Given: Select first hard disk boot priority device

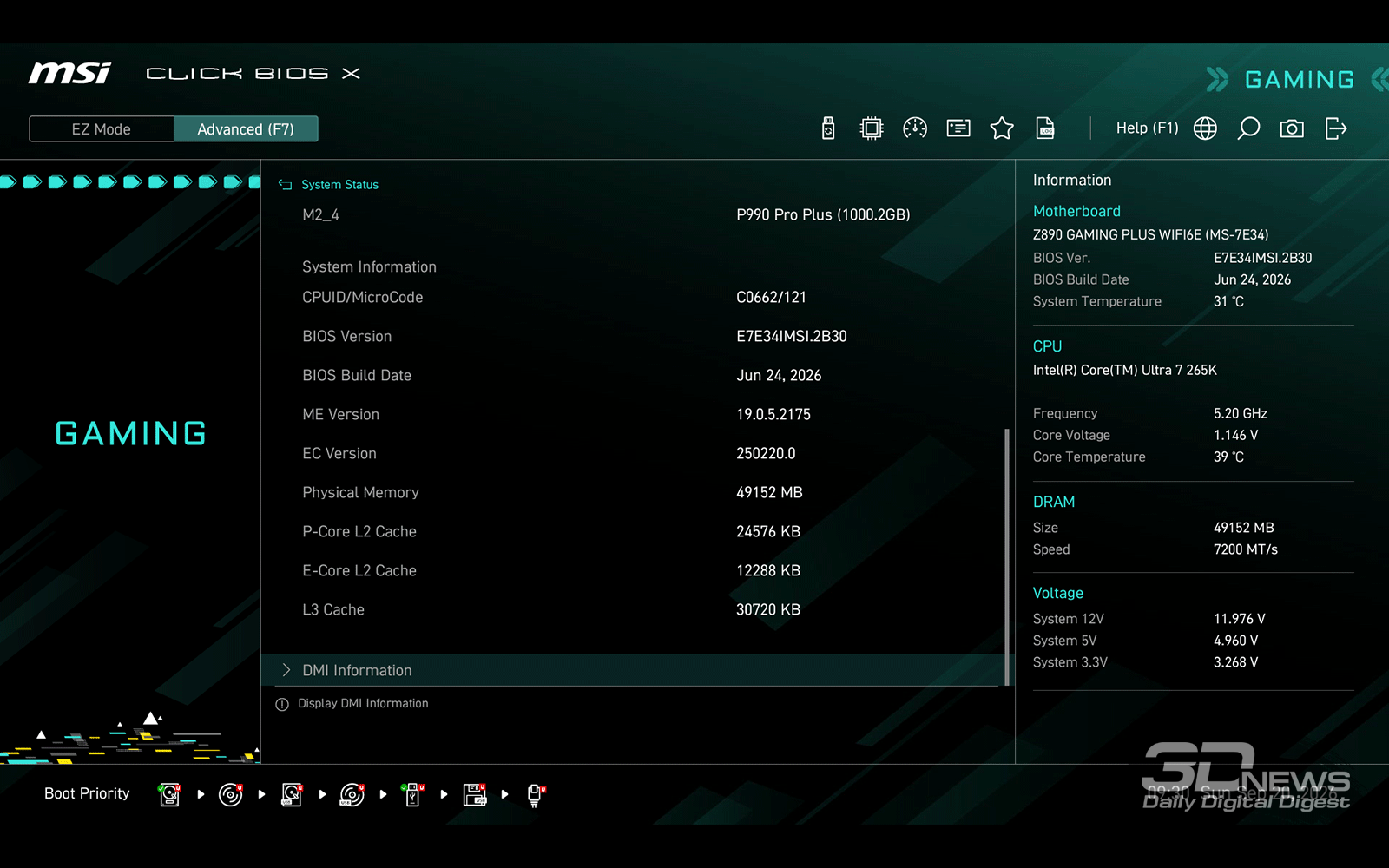Looking at the screenshot, I should [170, 794].
